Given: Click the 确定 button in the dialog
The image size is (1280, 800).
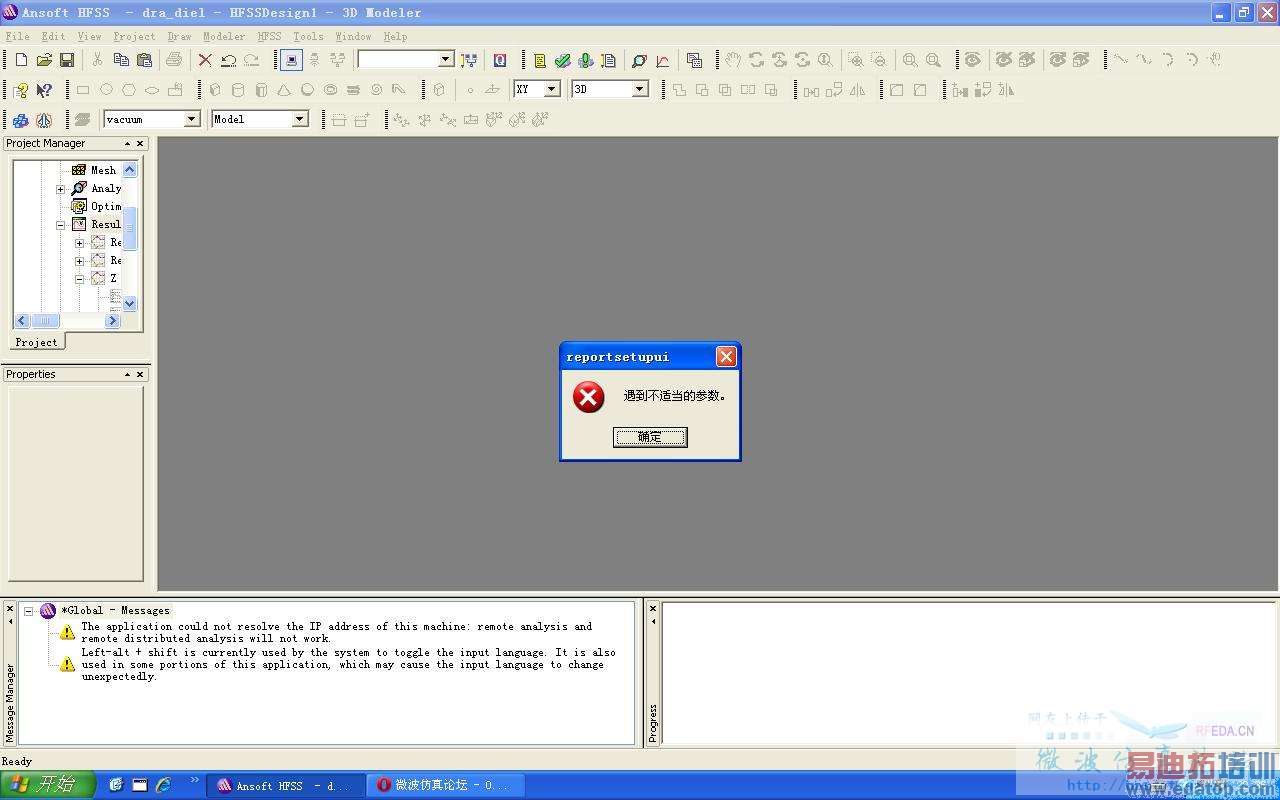Looking at the screenshot, I should point(650,437).
